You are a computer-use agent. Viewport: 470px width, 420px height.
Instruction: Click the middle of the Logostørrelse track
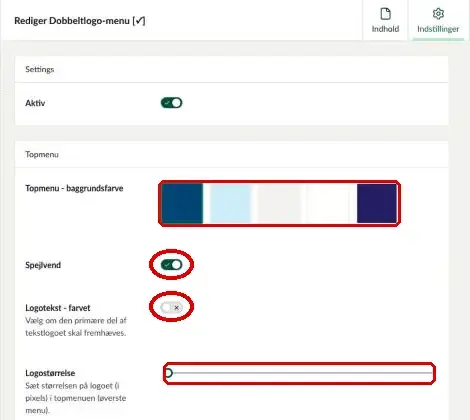tap(299, 373)
